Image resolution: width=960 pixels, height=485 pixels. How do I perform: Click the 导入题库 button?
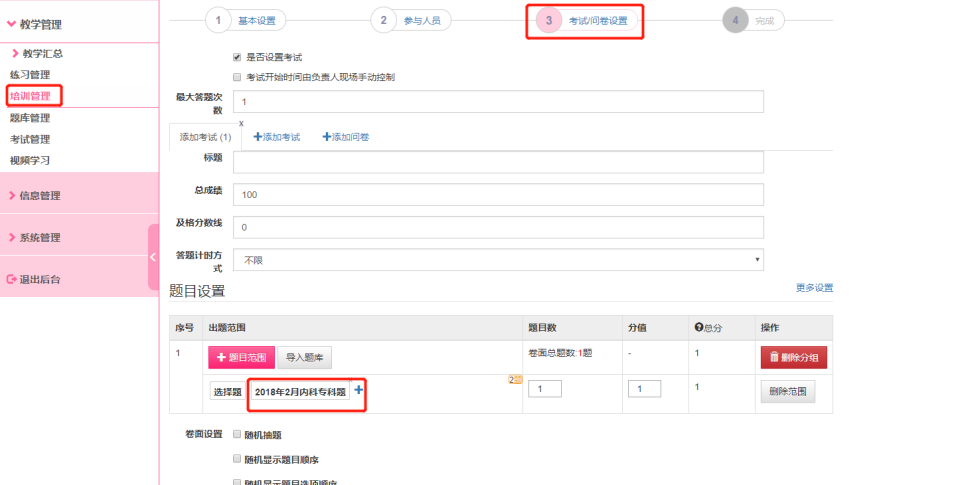click(304, 358)
